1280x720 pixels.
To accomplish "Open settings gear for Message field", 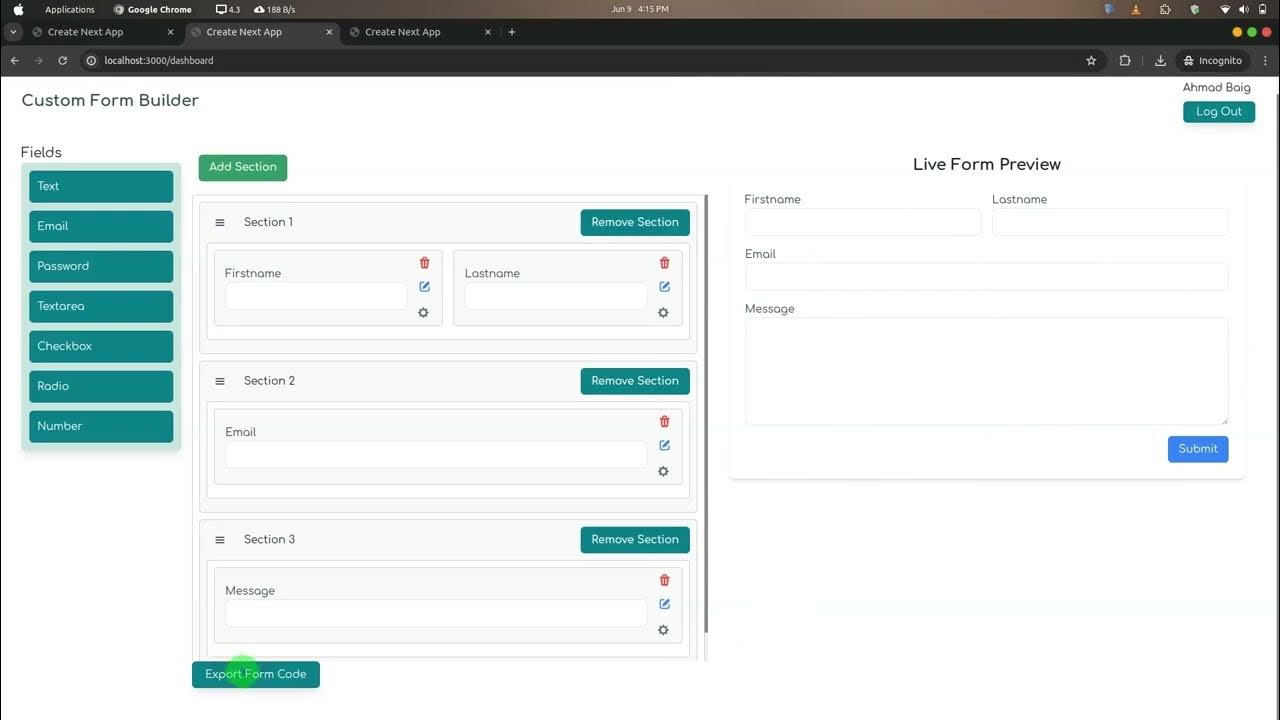I will point(663,630).
